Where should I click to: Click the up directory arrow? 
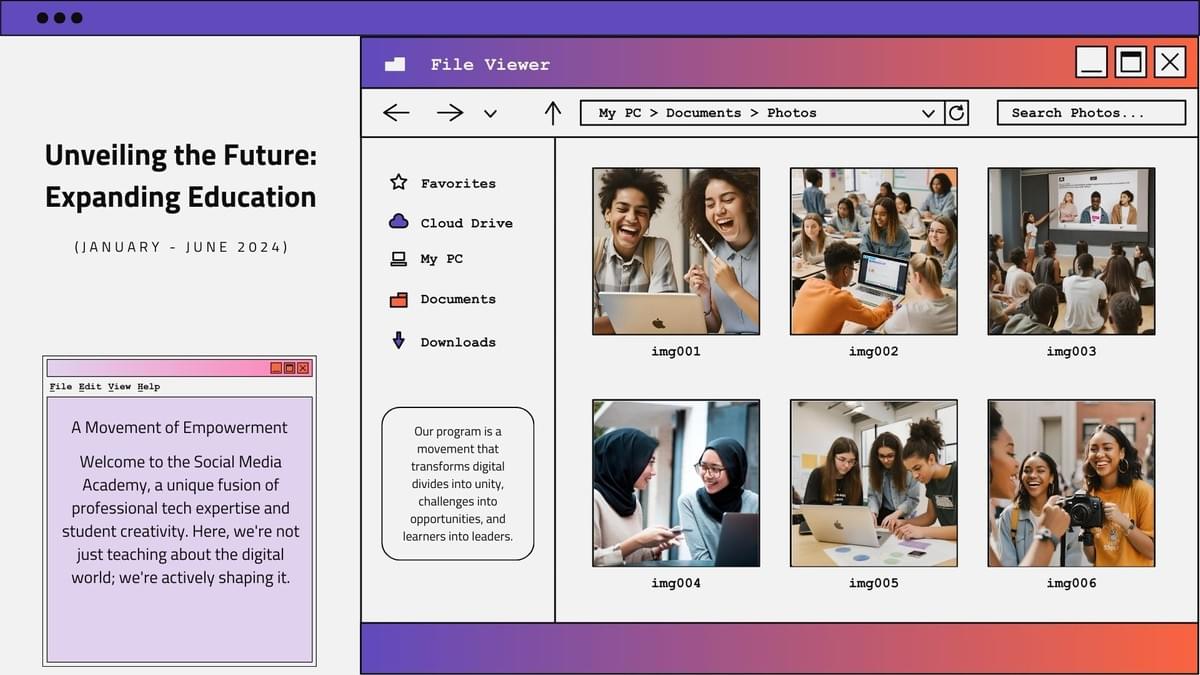553,113
